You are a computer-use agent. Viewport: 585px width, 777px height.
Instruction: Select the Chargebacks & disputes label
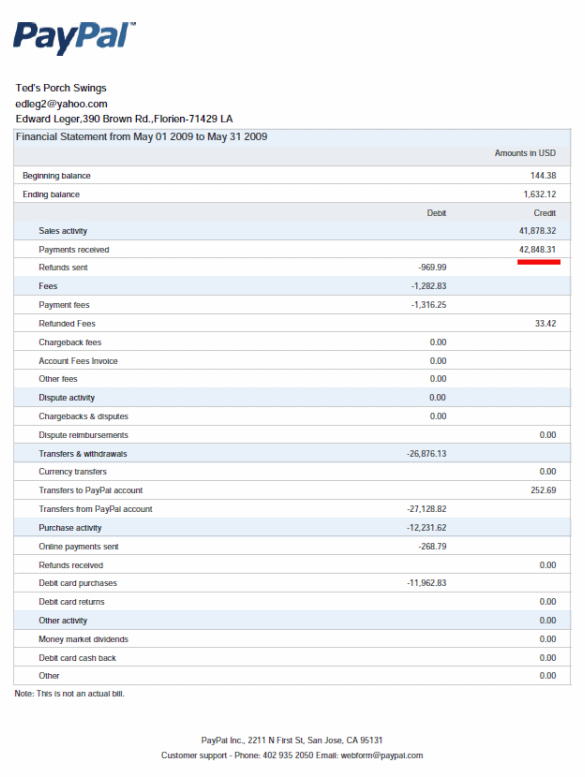tap(83, 416)
